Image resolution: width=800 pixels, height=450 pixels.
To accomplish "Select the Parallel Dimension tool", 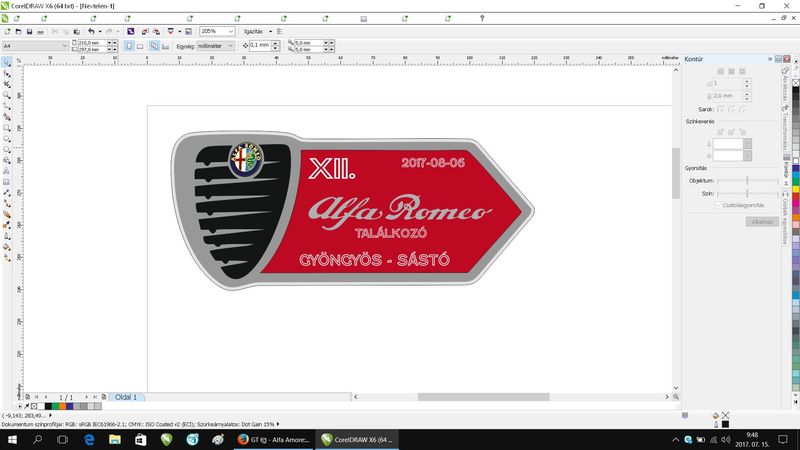I will point(7,193).
